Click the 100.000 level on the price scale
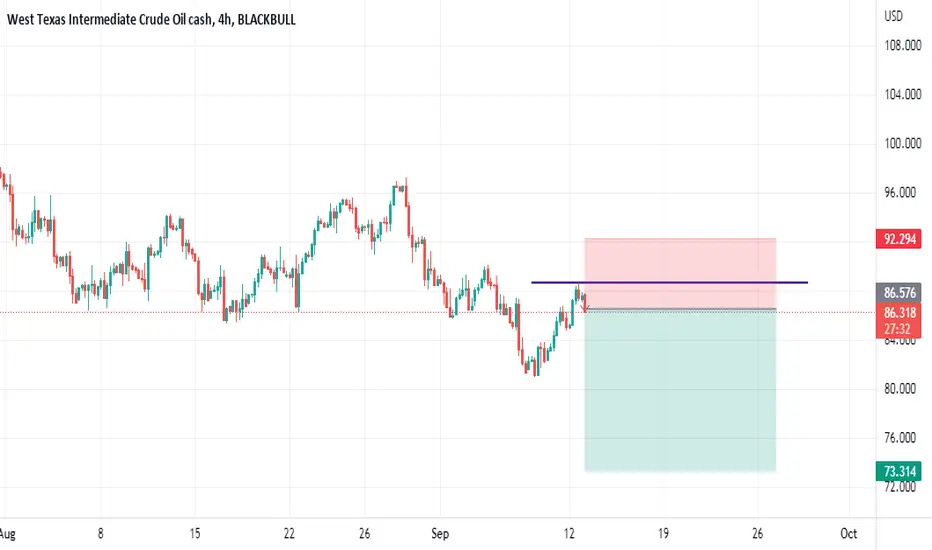This screenshot has height=550, width=932. (902, 143)
